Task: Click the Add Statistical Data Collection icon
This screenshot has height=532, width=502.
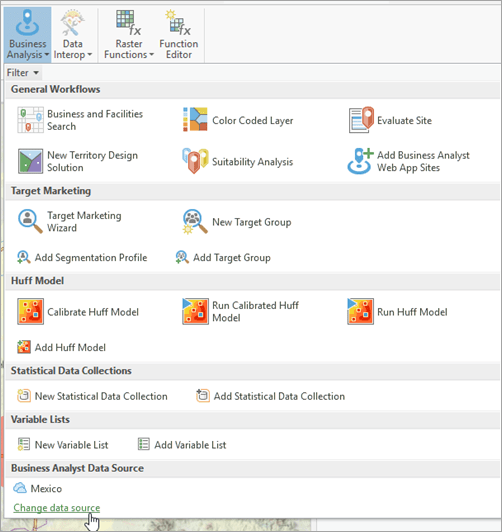Action: click(202, 396)
